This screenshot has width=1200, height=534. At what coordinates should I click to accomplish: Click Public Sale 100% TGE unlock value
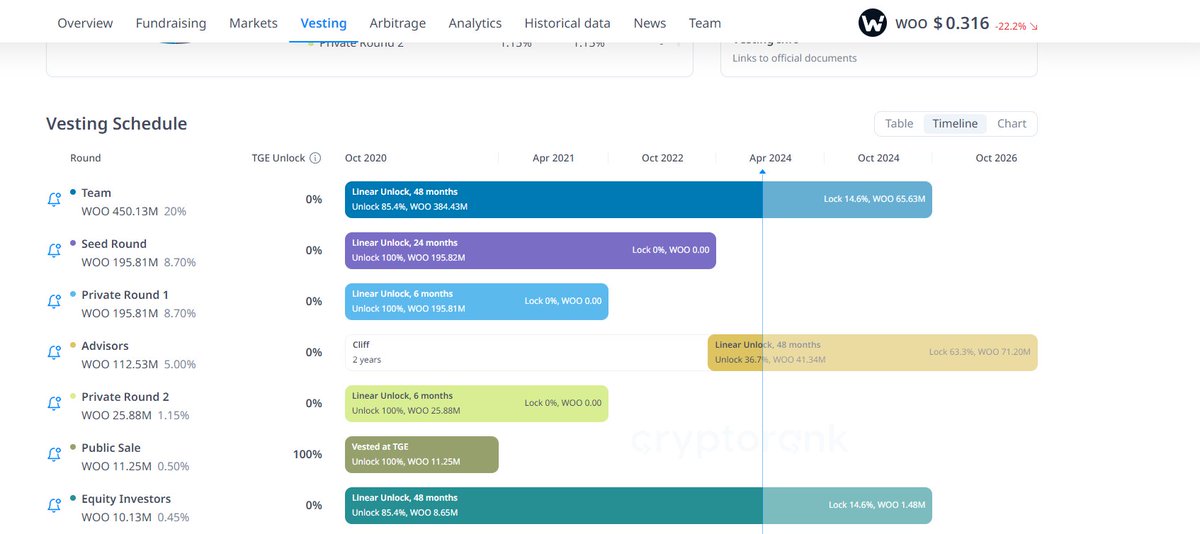307,455
